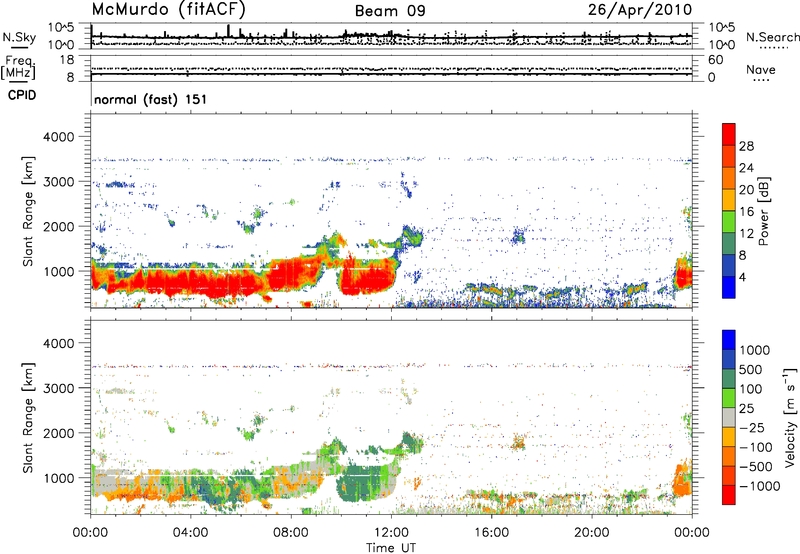The width and height of the screenshot is (800, 554).
Task: Click the 28 label on the Power colorbar
Action: pos(746,146)
